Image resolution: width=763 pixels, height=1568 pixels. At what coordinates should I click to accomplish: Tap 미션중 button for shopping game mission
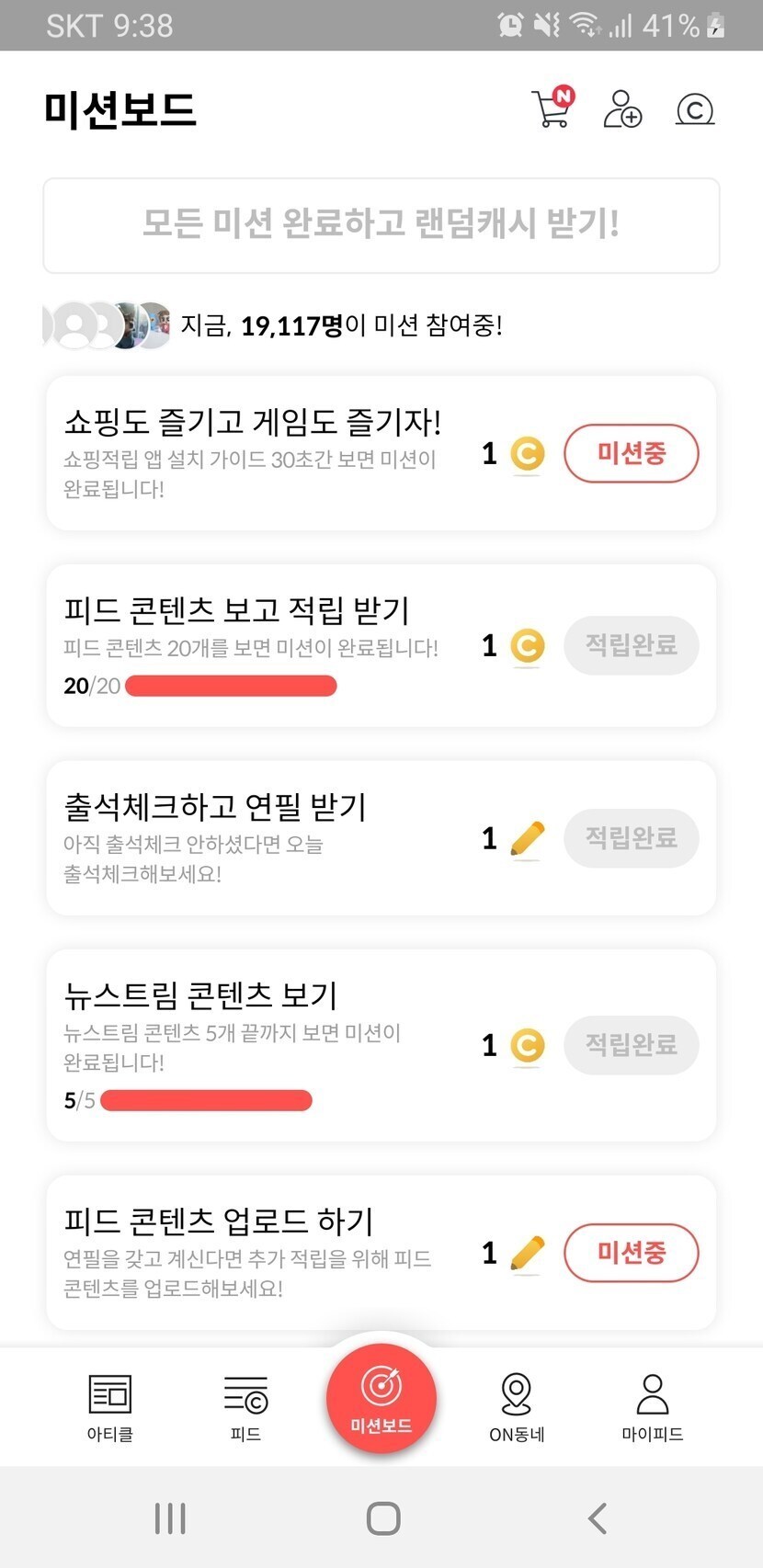point(631,453)
